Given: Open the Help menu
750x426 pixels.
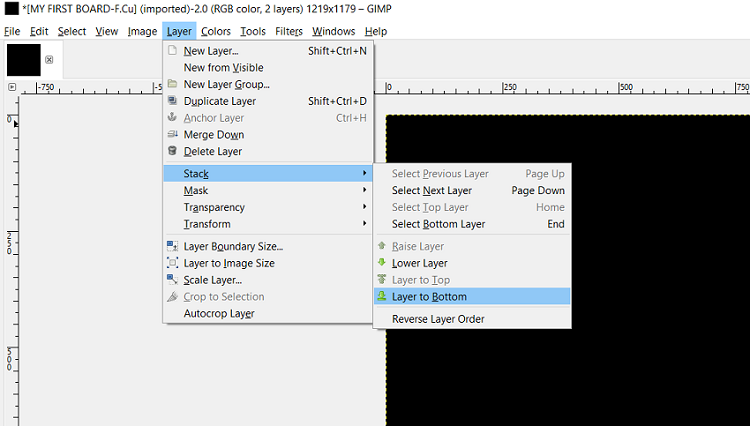Looking at the screenshot, I should (x=375, y=32).
